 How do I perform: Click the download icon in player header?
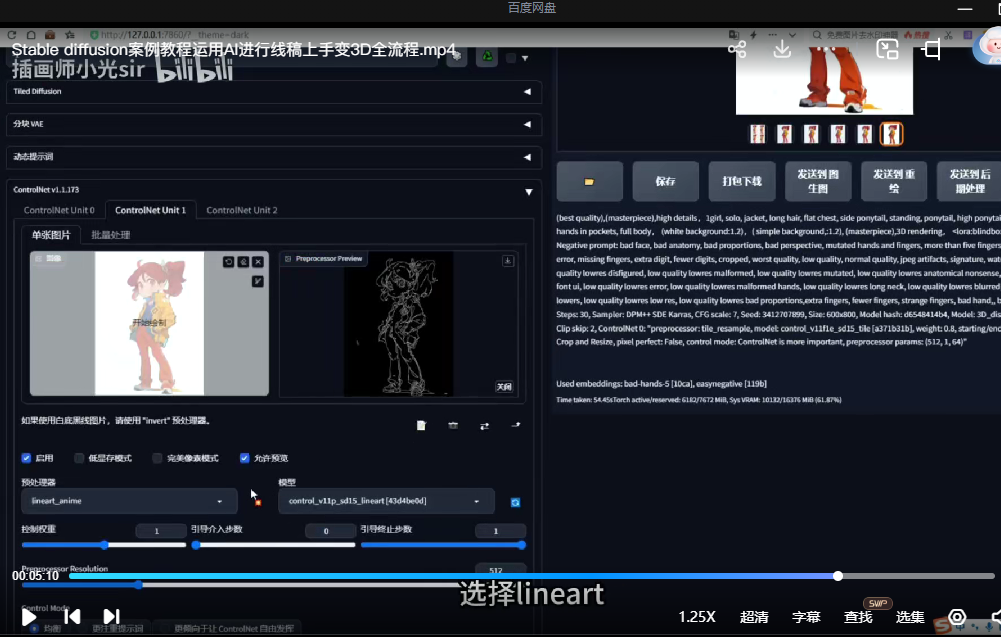(782, 49)
